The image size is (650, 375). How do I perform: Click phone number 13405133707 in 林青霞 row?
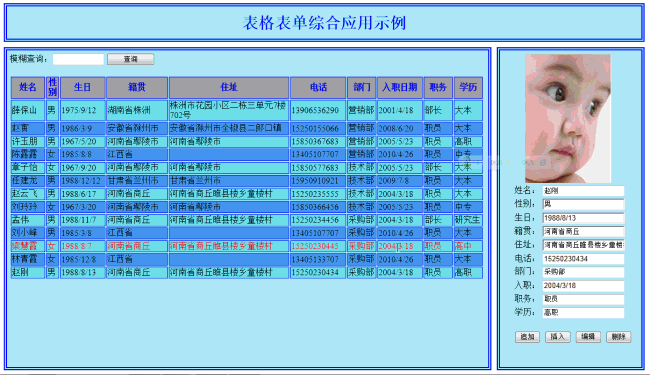315,259
